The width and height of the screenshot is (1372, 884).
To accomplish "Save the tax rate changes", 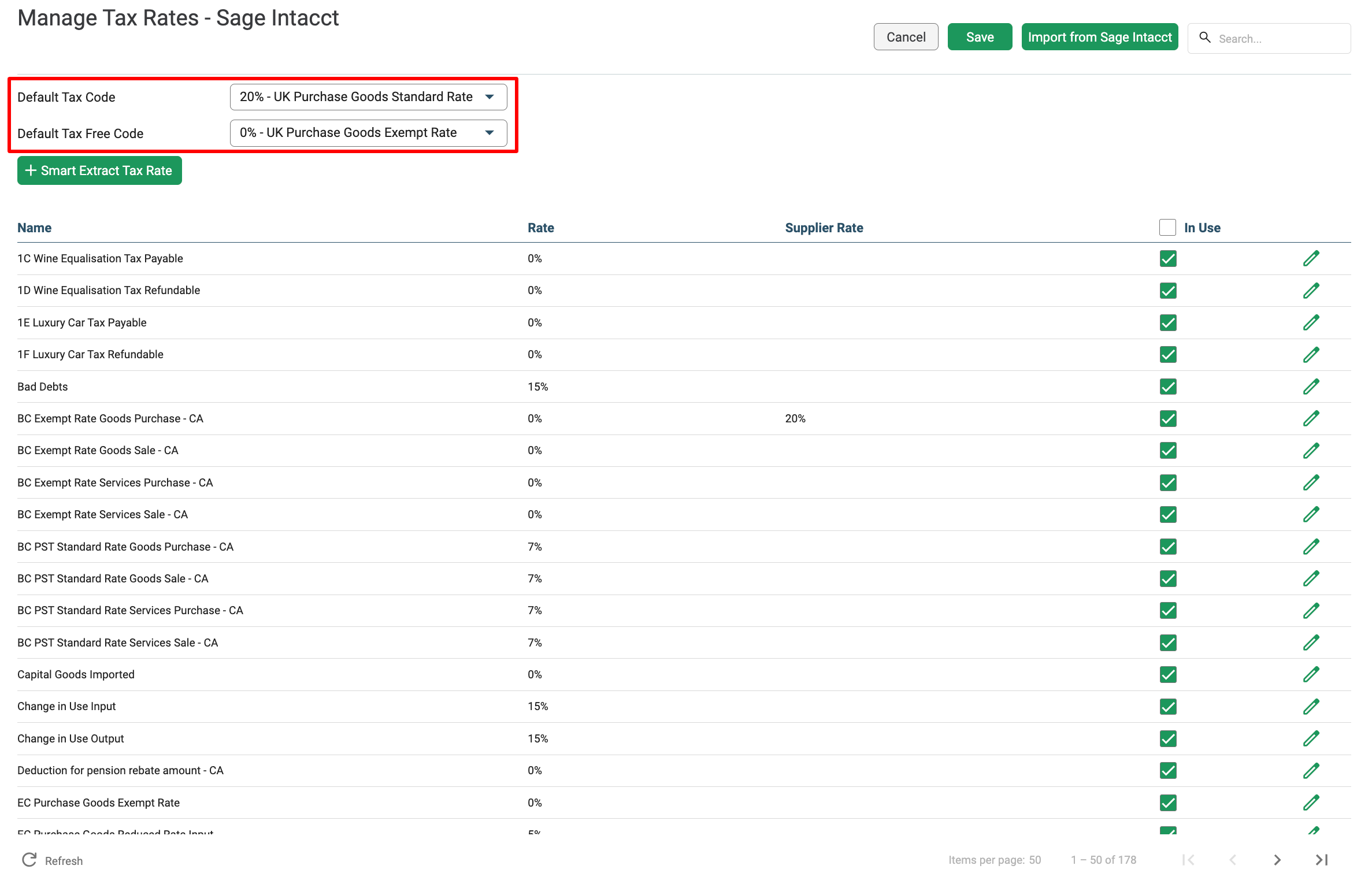I will tap(980, 37).
